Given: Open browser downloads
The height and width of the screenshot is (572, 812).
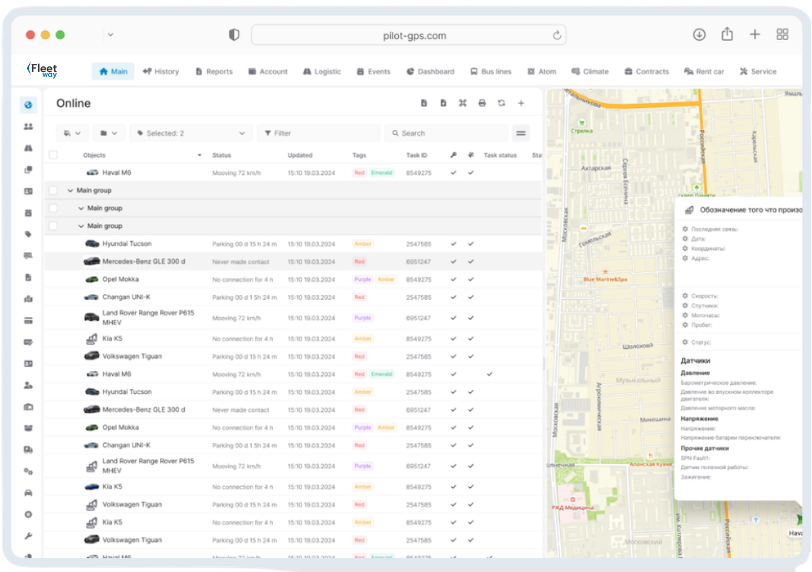Looking at the screenshot, I should [699, 35].
